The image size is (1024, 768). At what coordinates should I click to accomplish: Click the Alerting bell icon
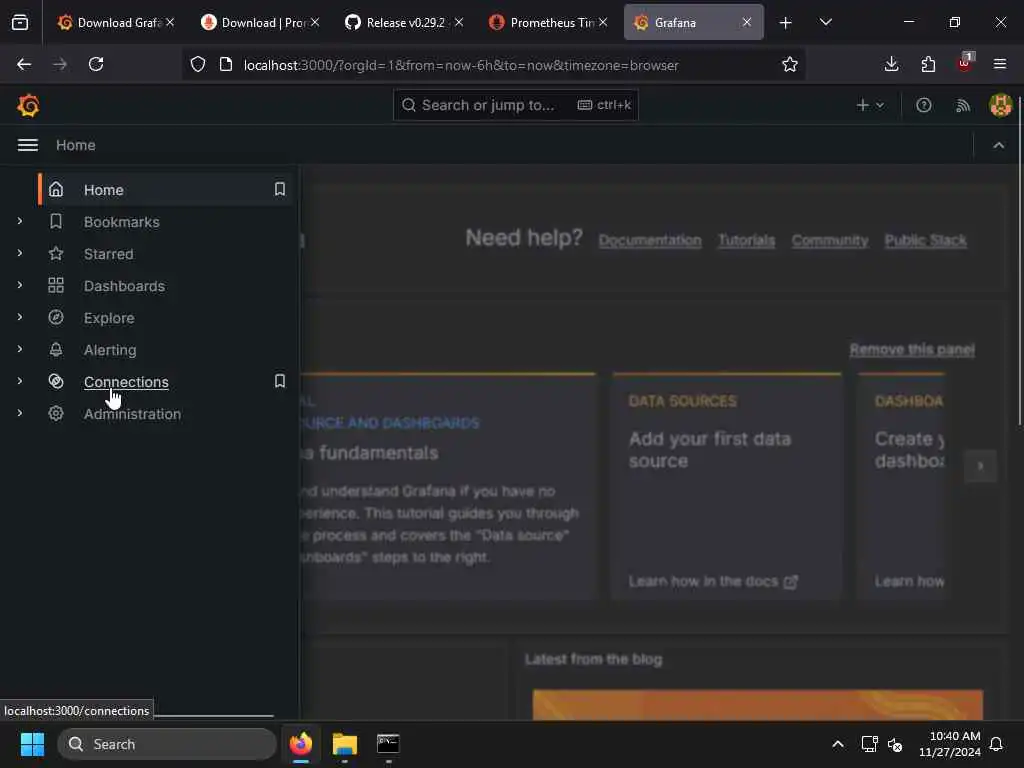[56, 349]
